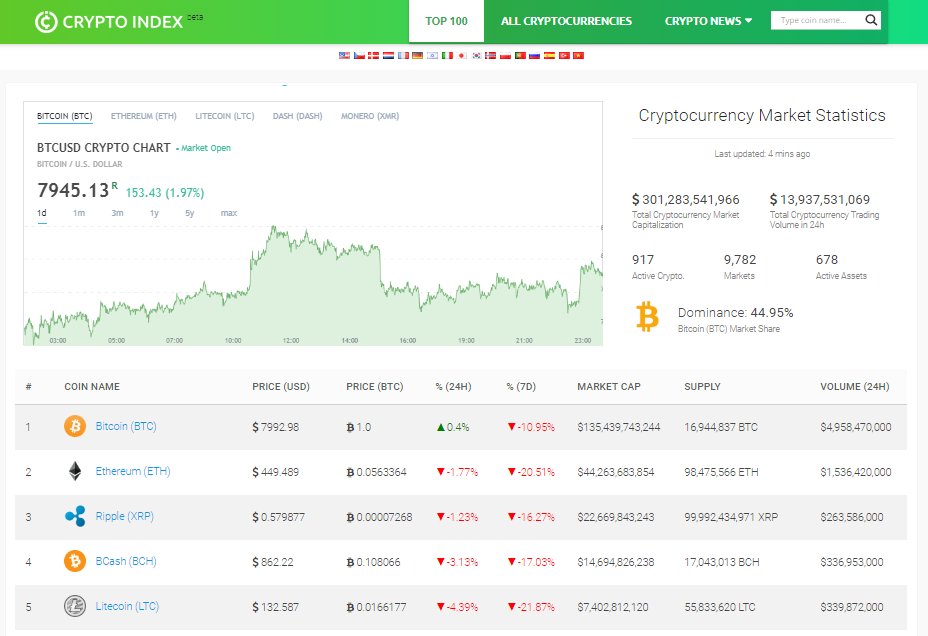Sort by PRICE (USD) column header

coord(281,386)
